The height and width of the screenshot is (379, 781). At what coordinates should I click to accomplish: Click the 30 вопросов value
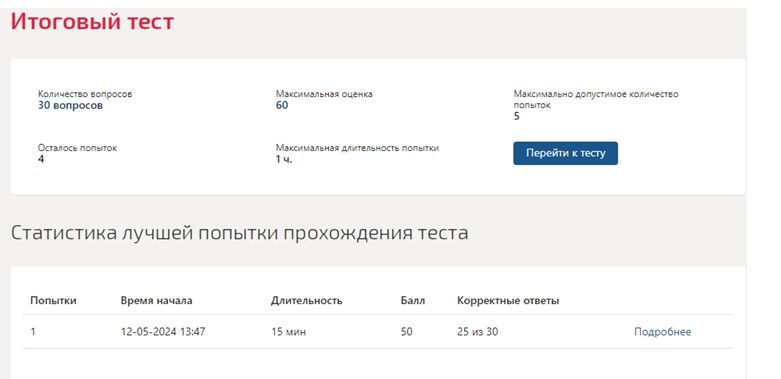[x=70, y=106]
